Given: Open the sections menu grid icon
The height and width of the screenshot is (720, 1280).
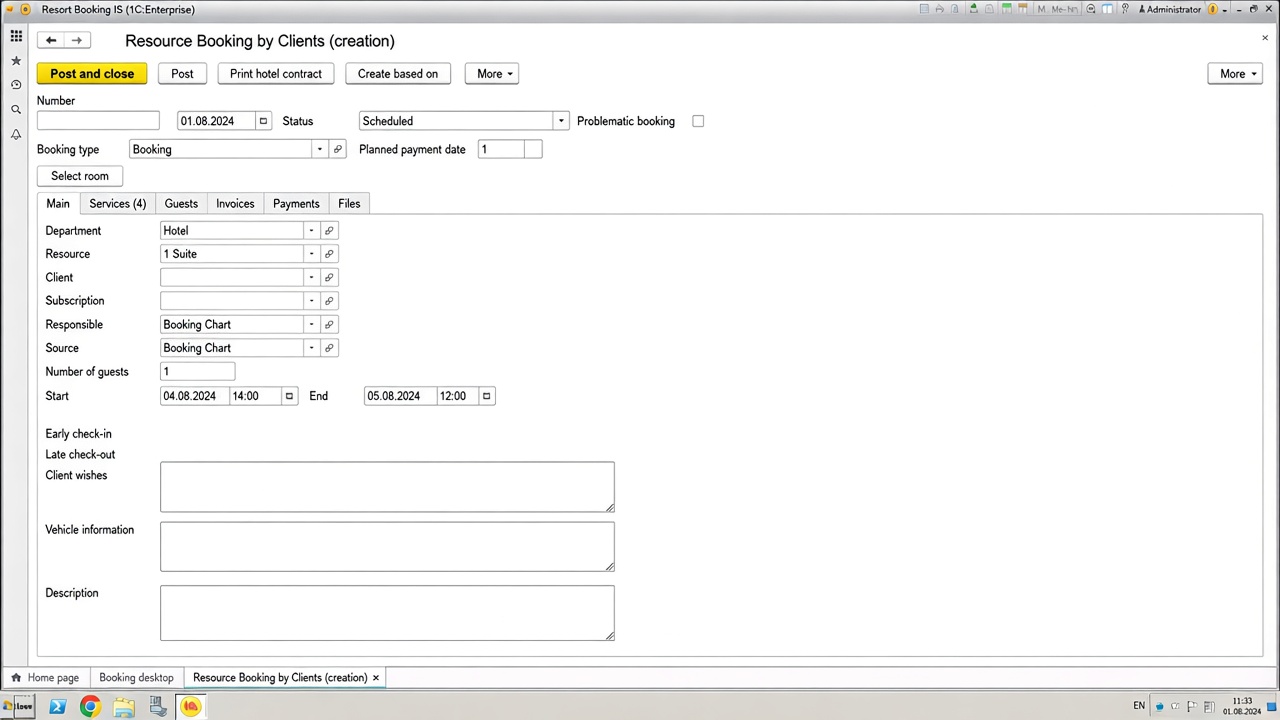Looking at the screenshot, I should tap(16, 36).
